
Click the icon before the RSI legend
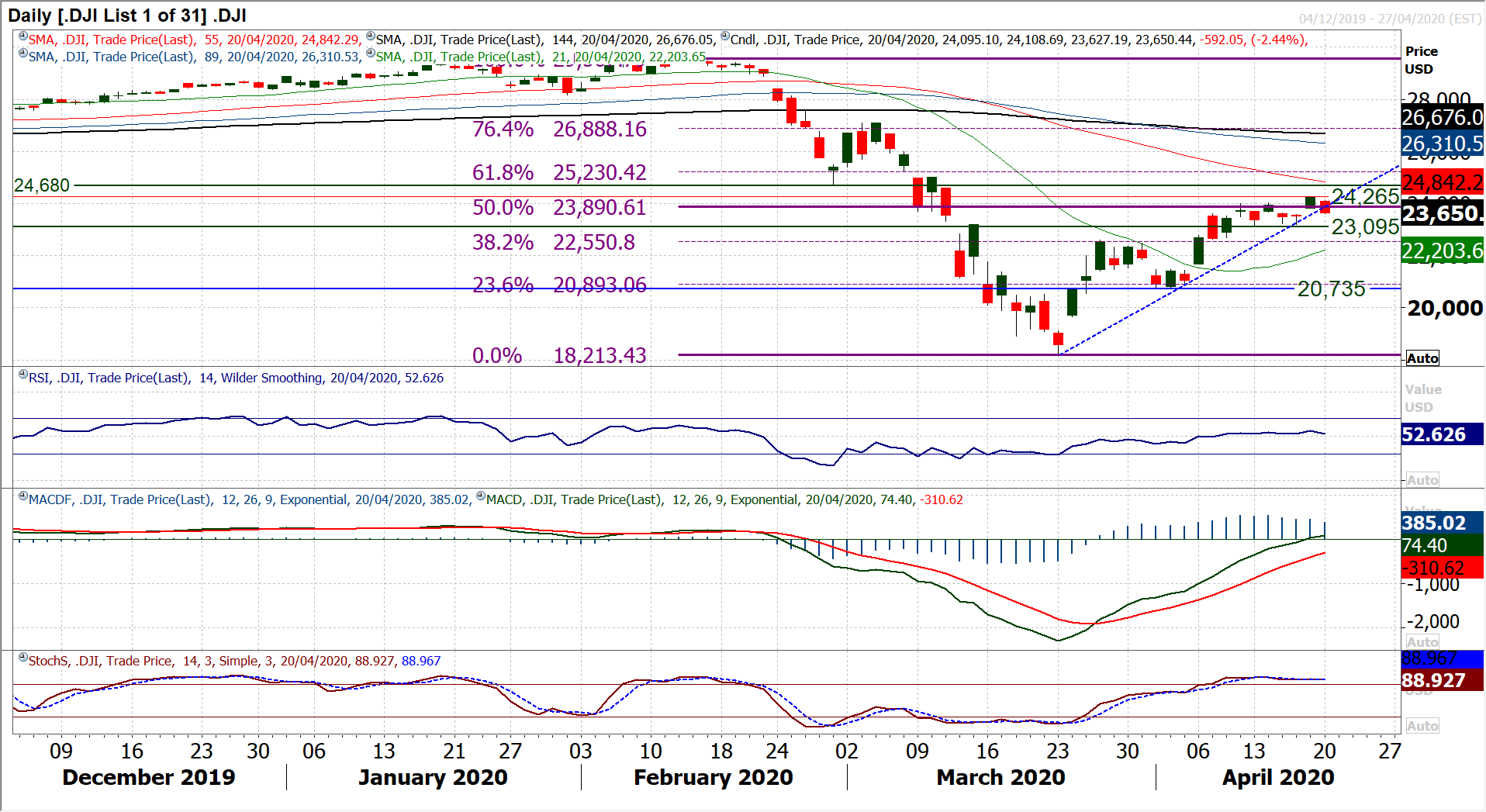click(x=23, y=375)
